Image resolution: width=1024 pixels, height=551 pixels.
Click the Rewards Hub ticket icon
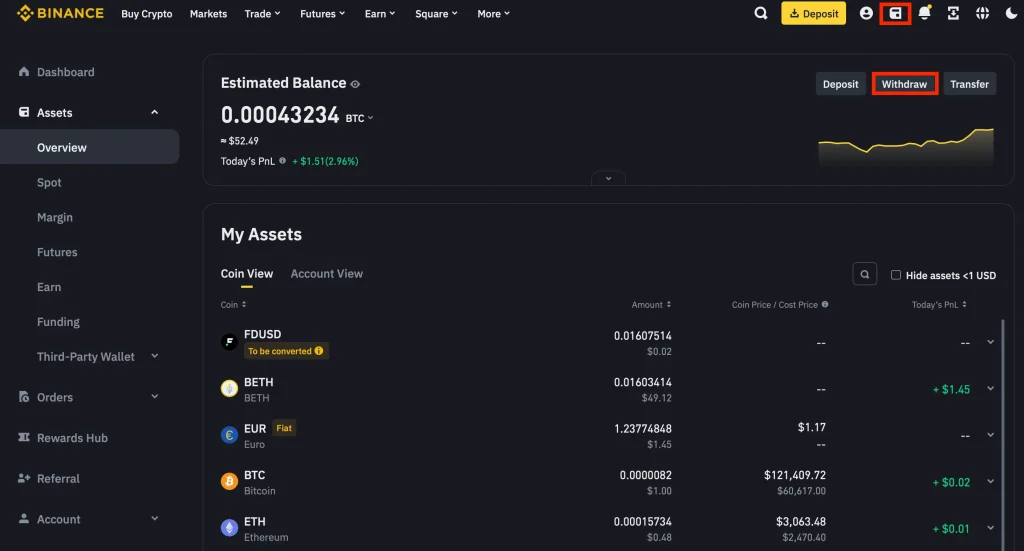[x=24, y=437]
